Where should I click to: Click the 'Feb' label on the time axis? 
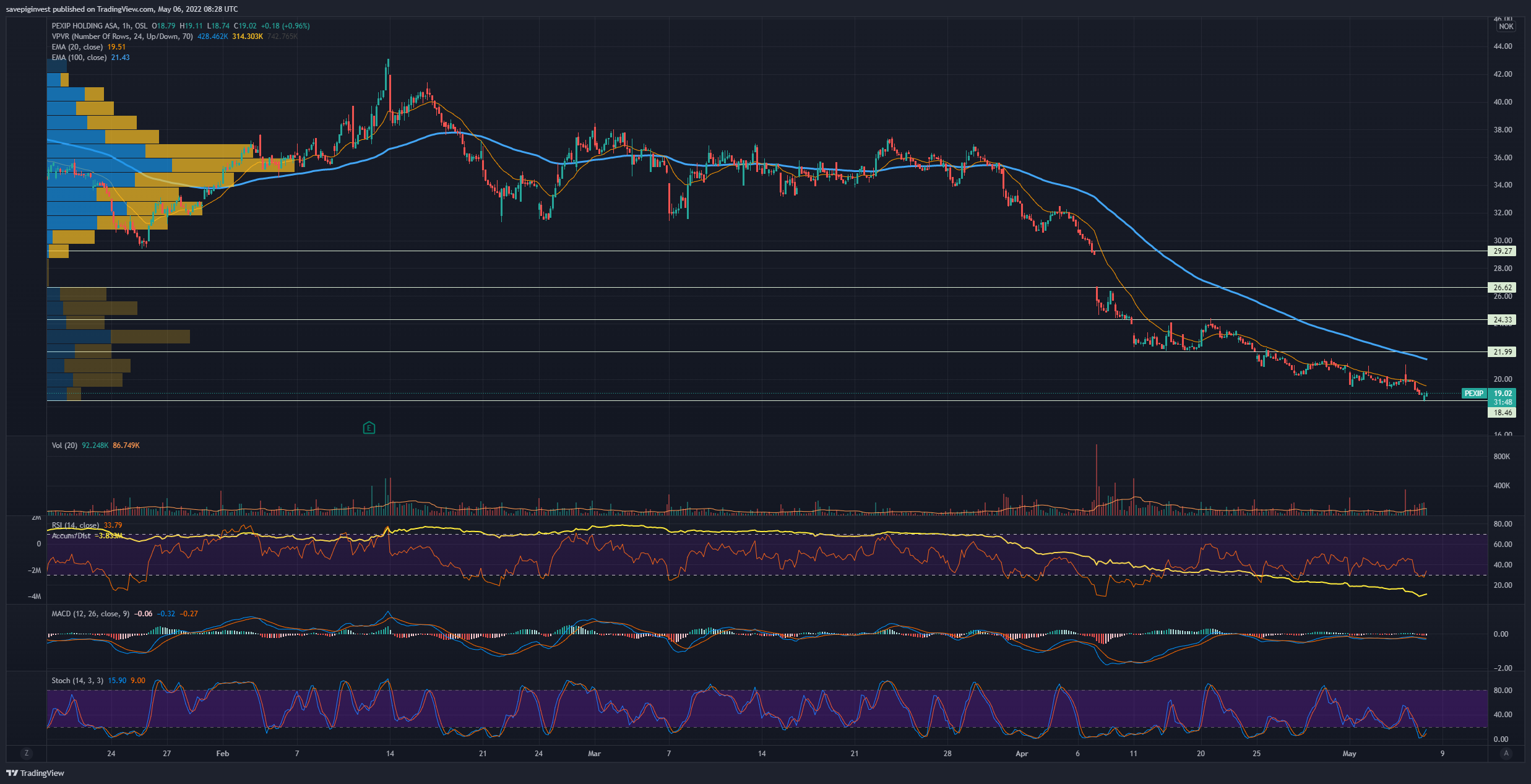pyautogui.click(x=223, y=754)
